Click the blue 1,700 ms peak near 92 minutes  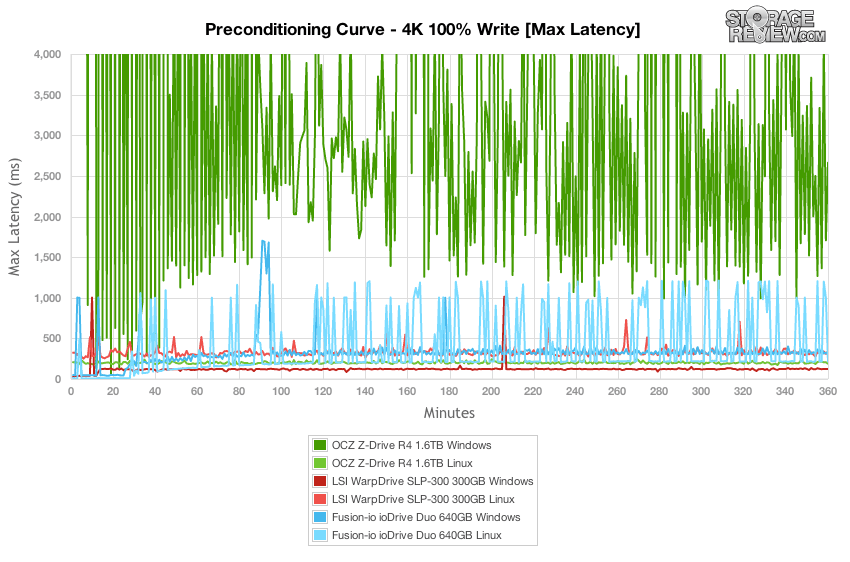(x=264, y=242)
